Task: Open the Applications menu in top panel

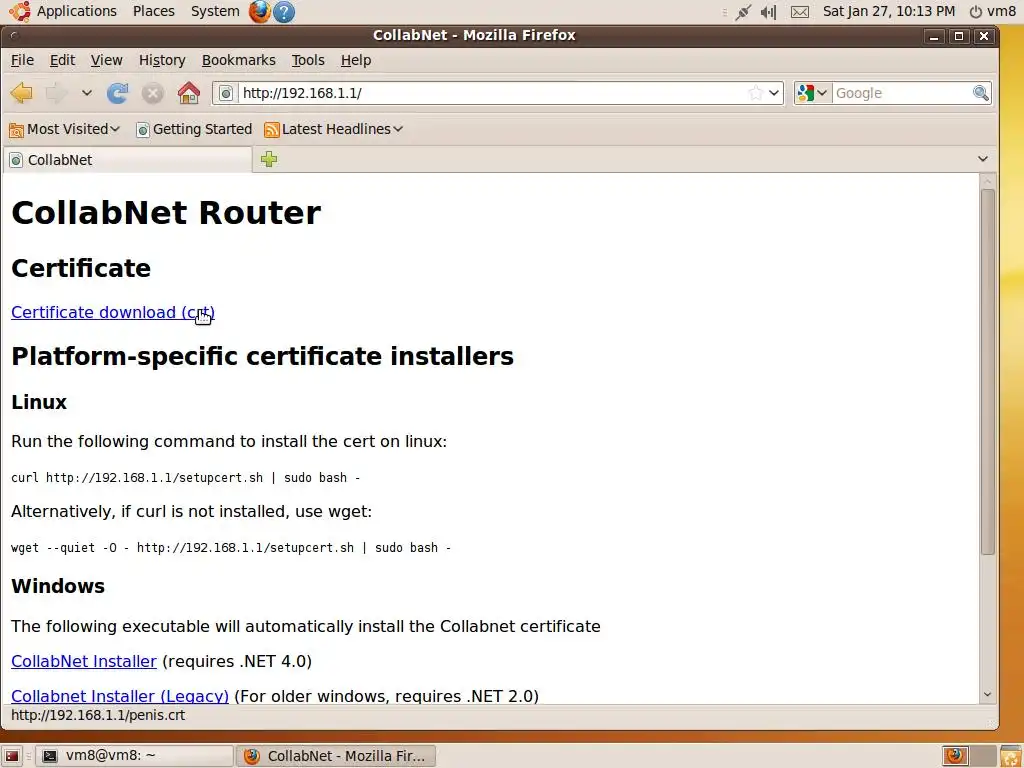Action: [63, 11]
